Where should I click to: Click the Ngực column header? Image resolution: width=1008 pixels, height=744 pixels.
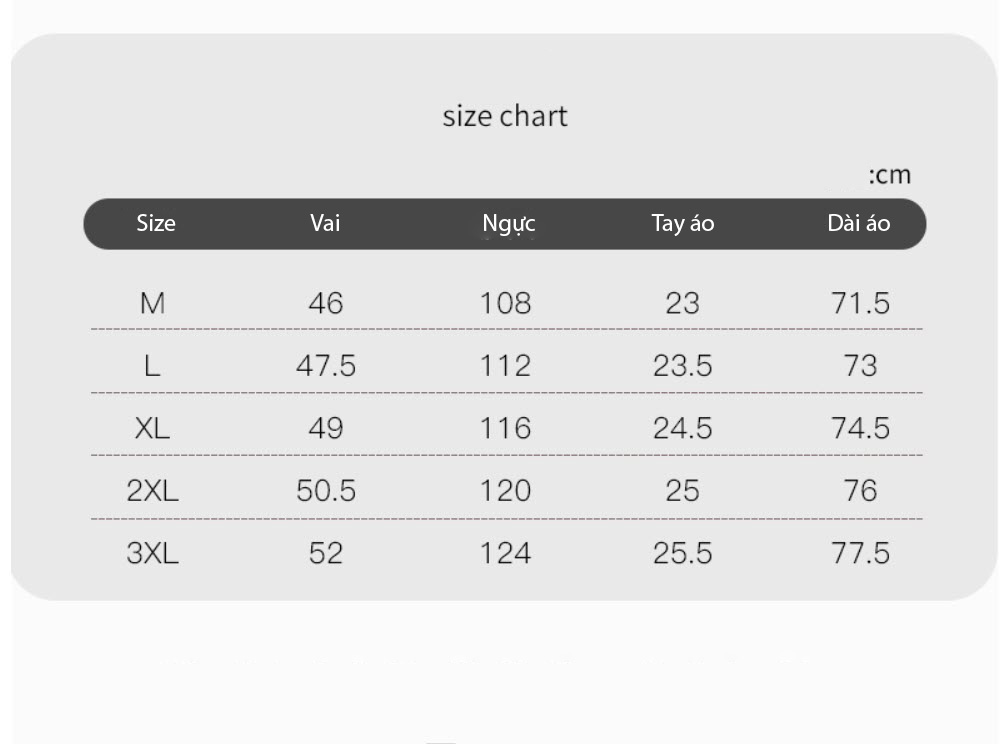(508, 224)
